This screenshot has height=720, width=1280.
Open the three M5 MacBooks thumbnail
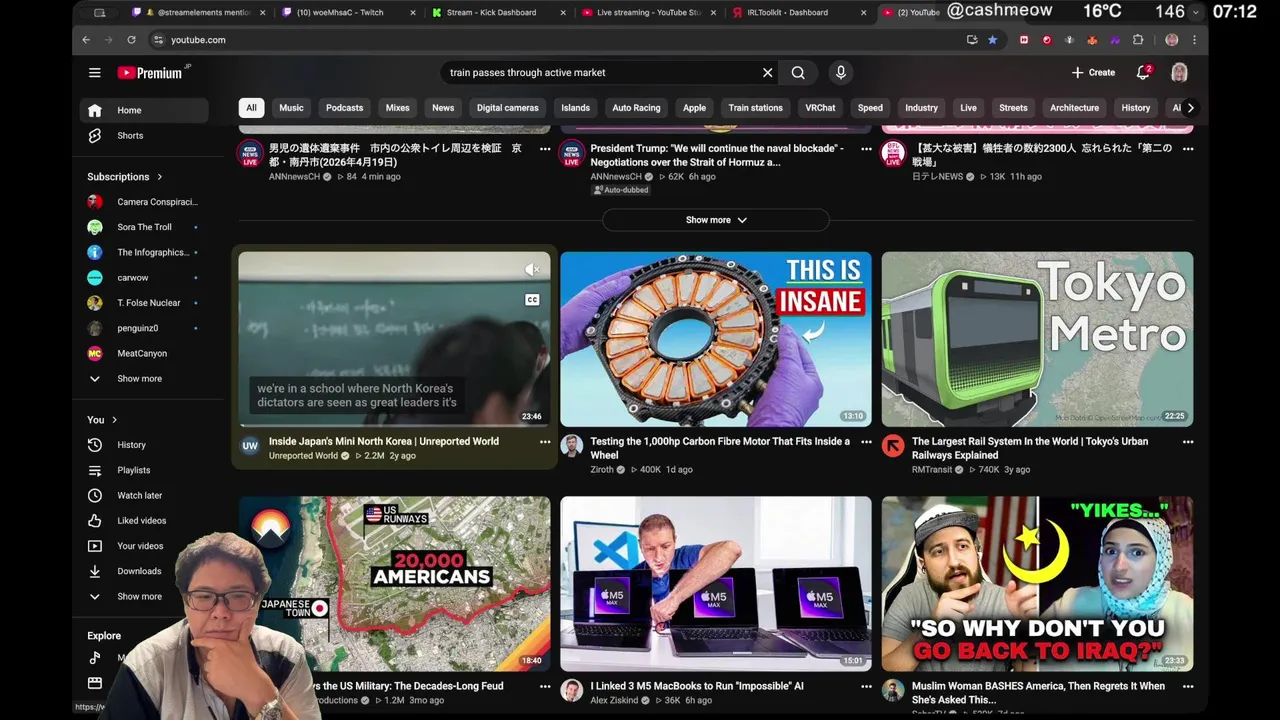click(x=716, y=583)
